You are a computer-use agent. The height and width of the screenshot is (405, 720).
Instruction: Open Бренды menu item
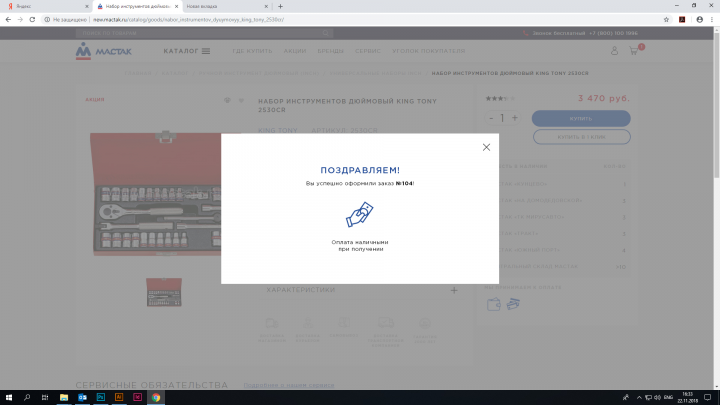coord(331,51)
